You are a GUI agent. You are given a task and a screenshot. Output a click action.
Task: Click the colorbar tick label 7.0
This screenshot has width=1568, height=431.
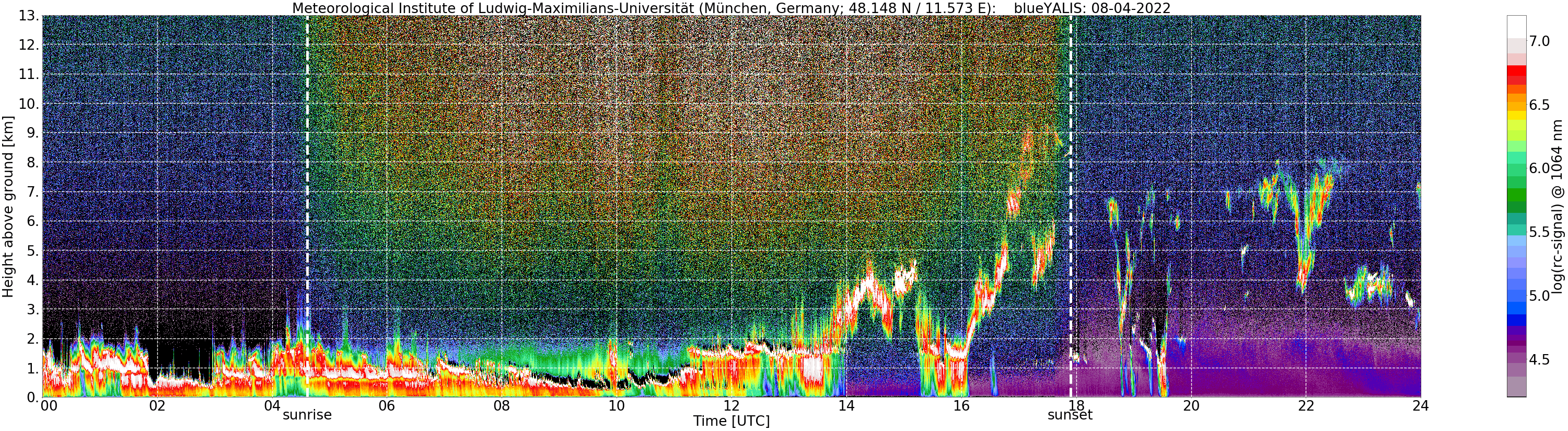[x=1539, y=41]
